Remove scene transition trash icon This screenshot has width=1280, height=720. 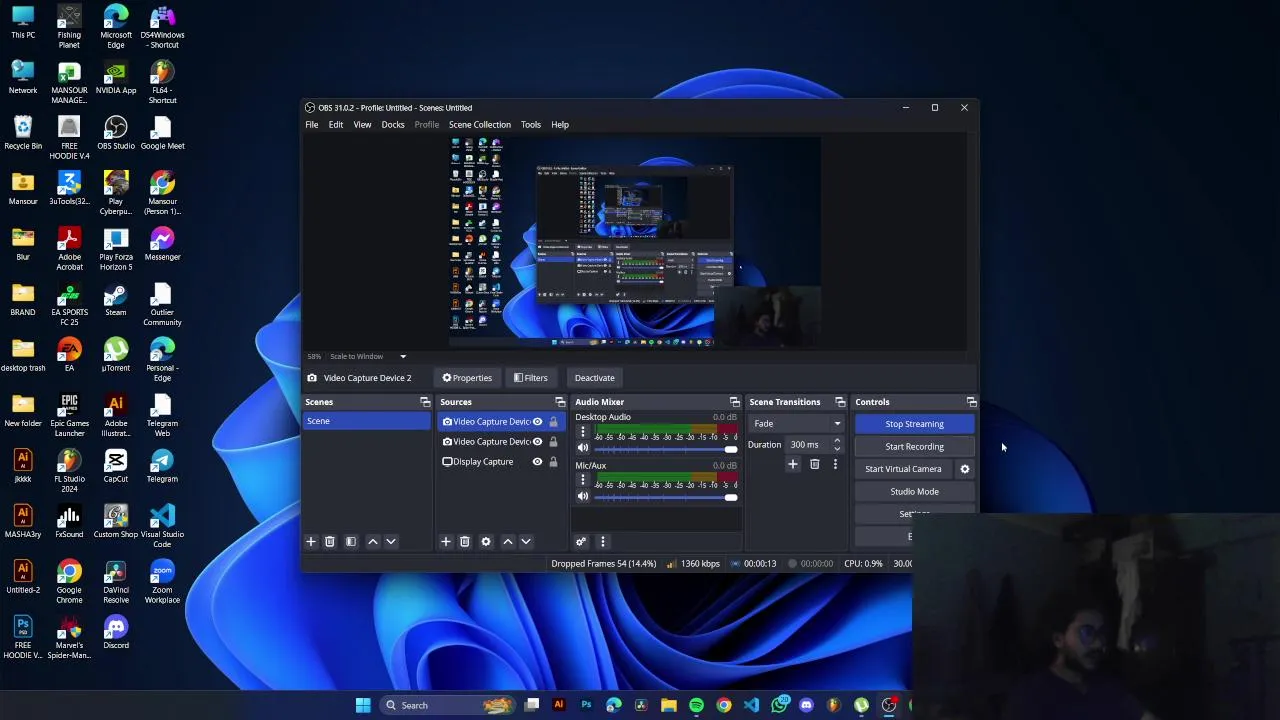coord(814,464)
